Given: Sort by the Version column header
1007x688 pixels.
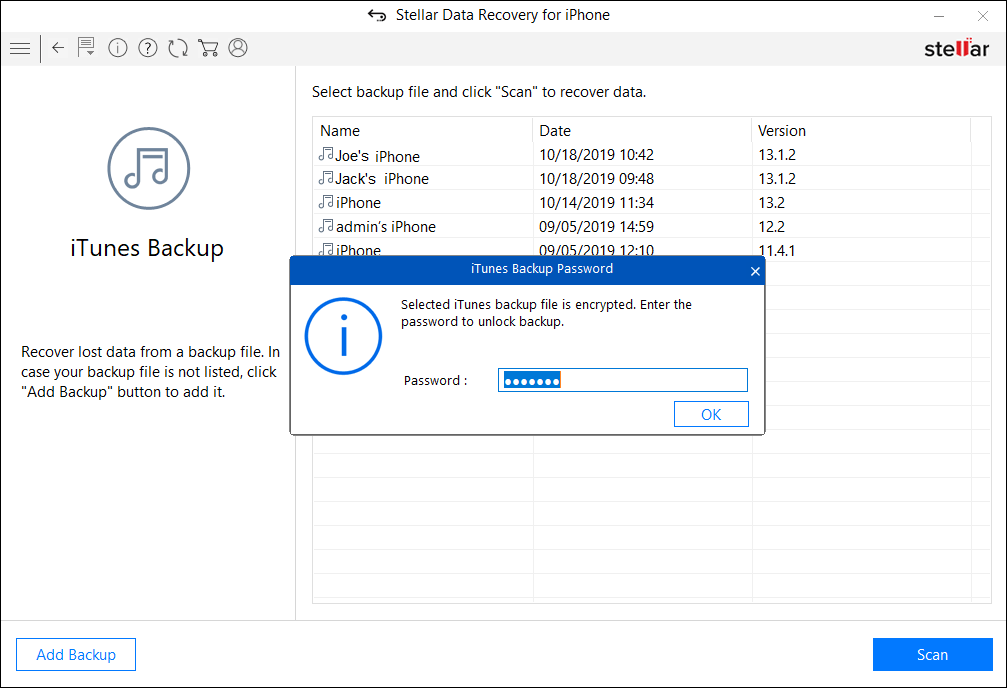Looking at the screenshot, I should point(860,131).
